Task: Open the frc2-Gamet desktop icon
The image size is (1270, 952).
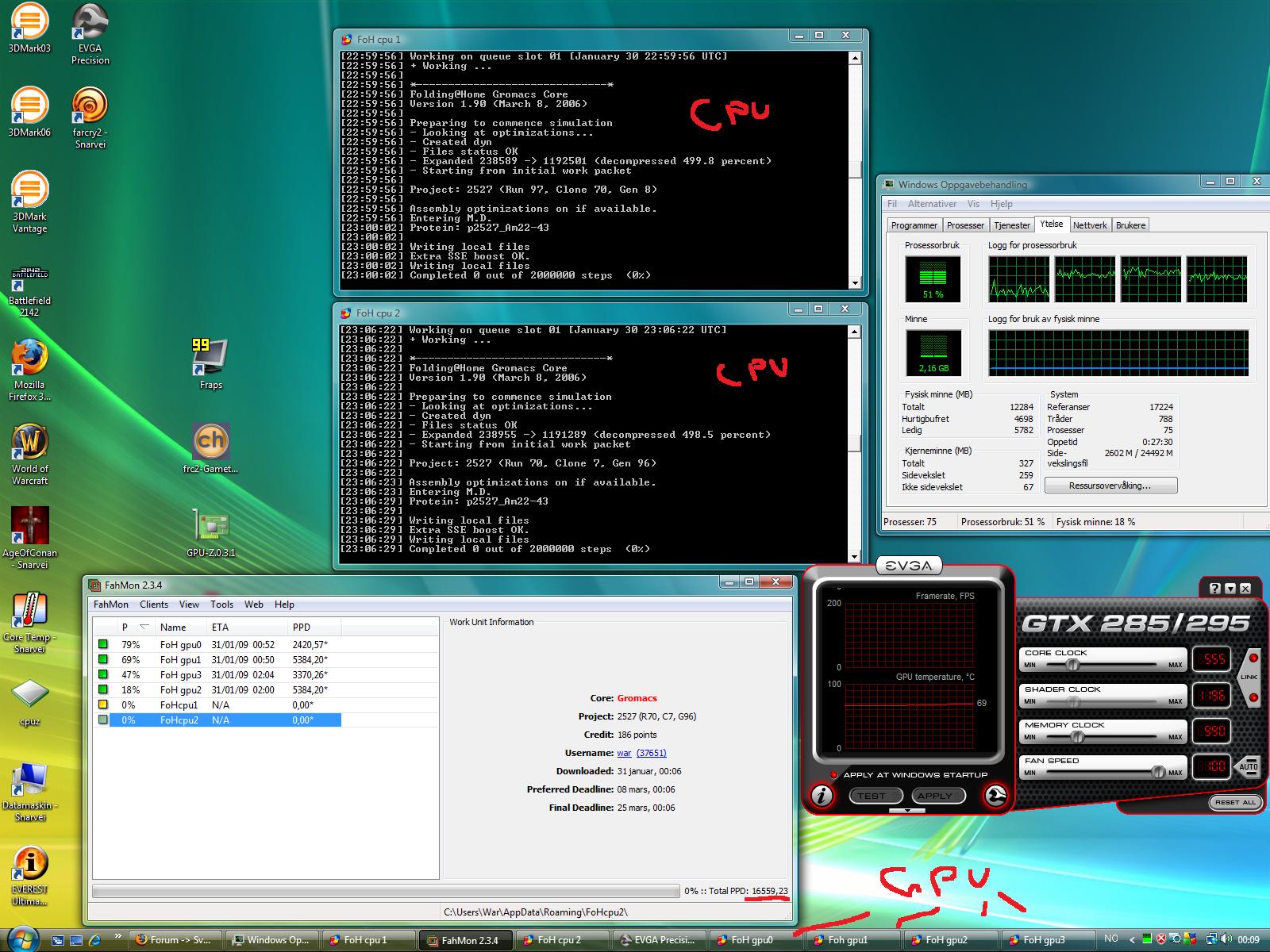Action: coord(210,448)
